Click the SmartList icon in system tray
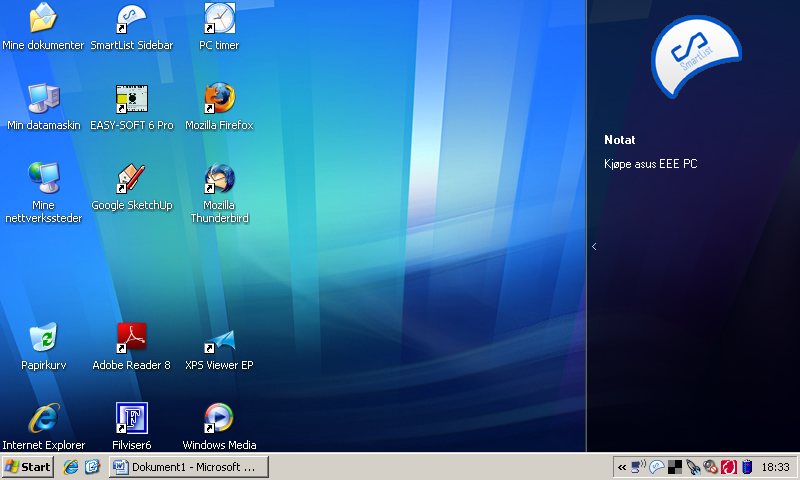Image resolution: width=800 pixels, height=480 pixels. pos(657,467)
